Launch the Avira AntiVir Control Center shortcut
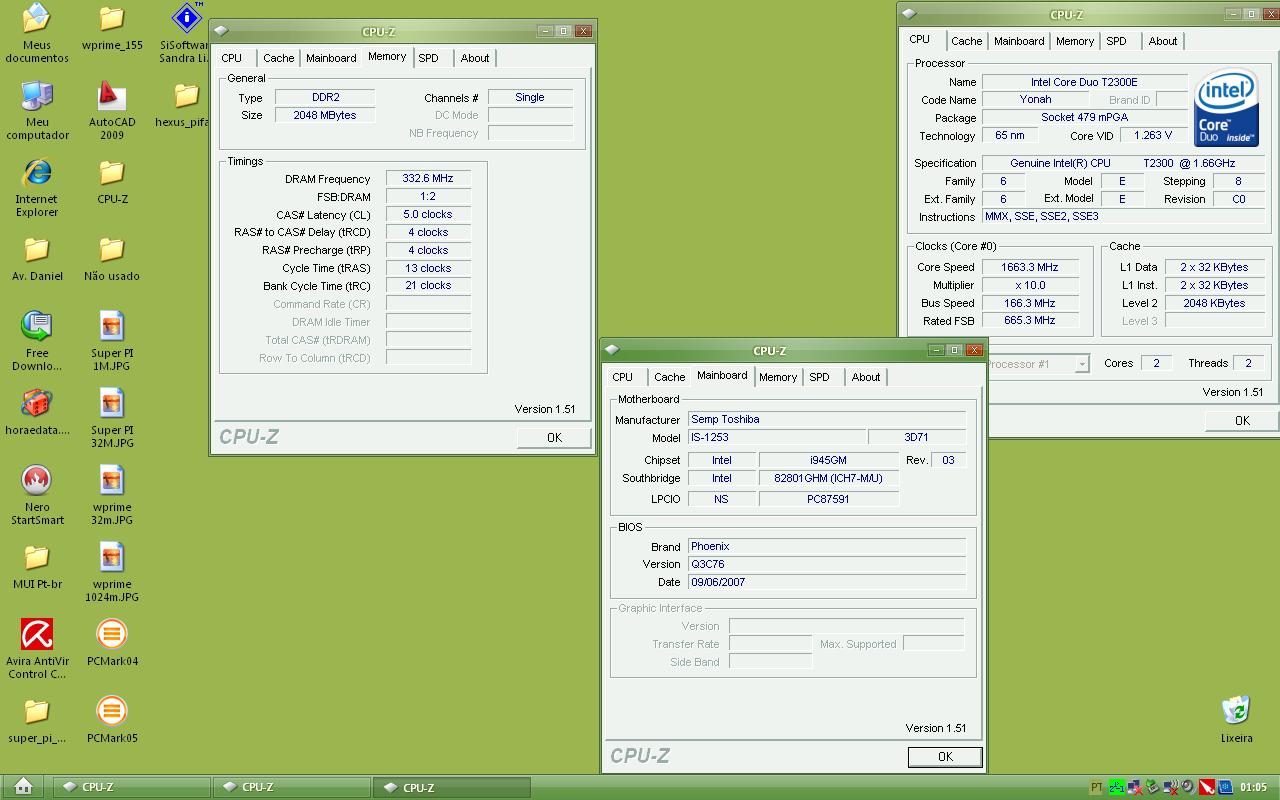Image resolution: width=1280 pixels, height=800 pixels. 37,649
